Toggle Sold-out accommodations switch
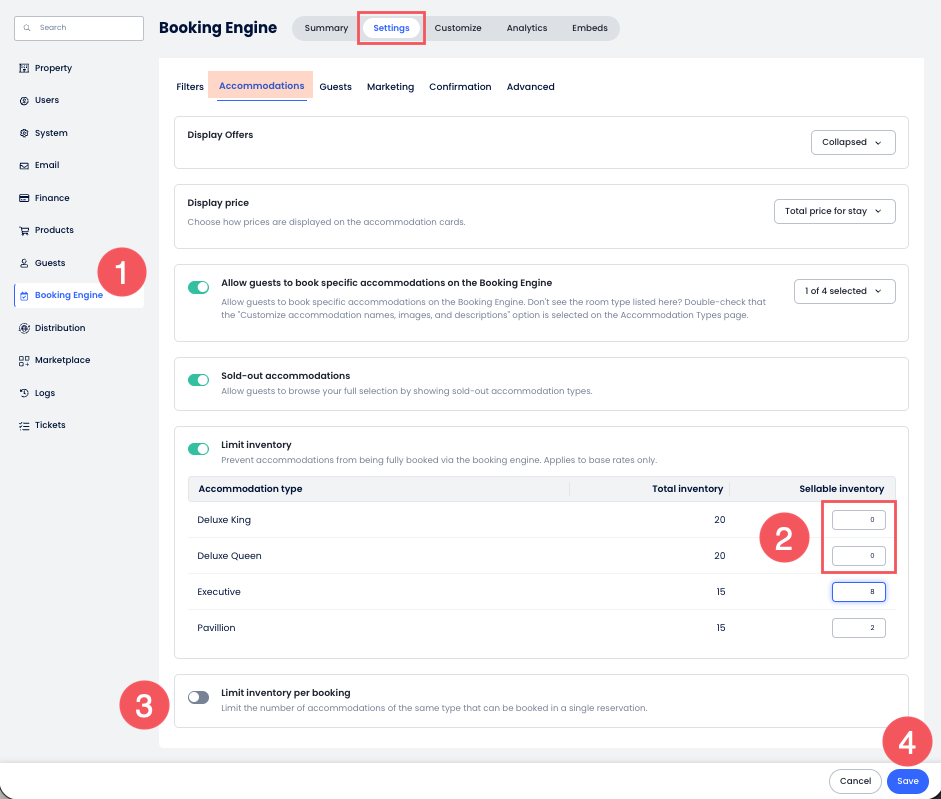Viewport: 941px width, 799px height. tap(199, 380)
